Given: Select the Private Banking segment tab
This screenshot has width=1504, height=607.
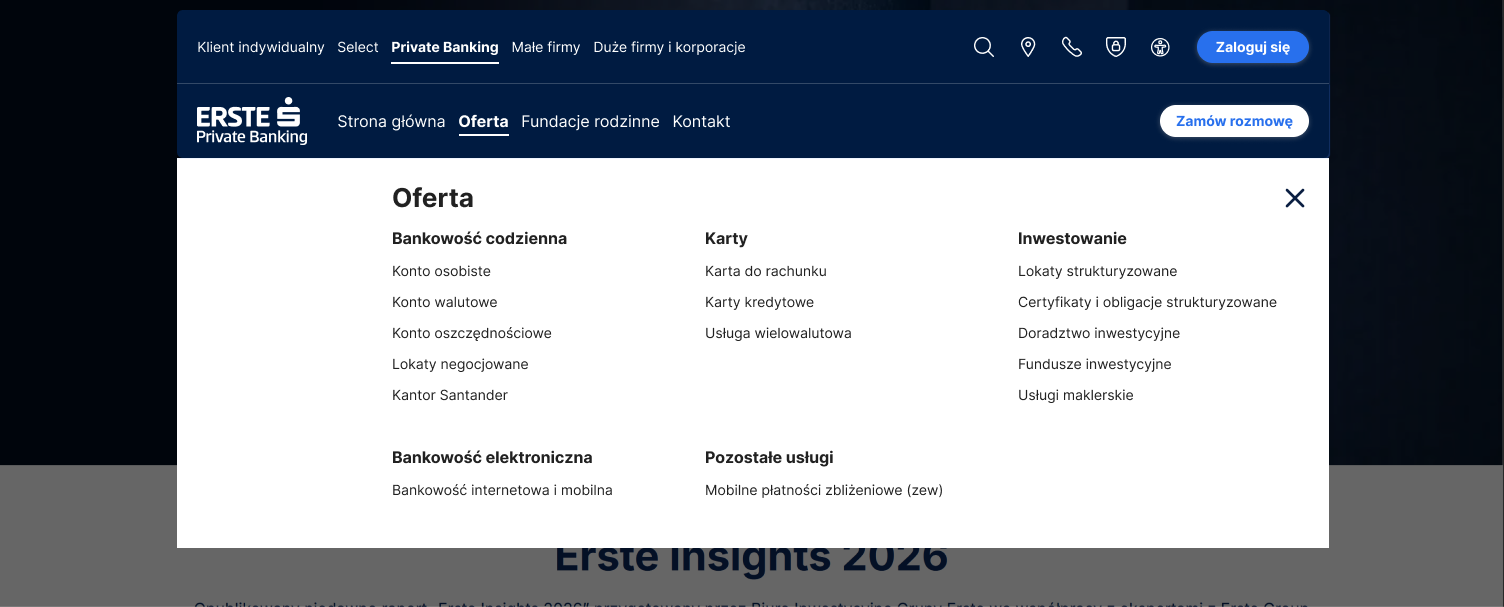Looking at the screenshot, I should tap(445, 47).
